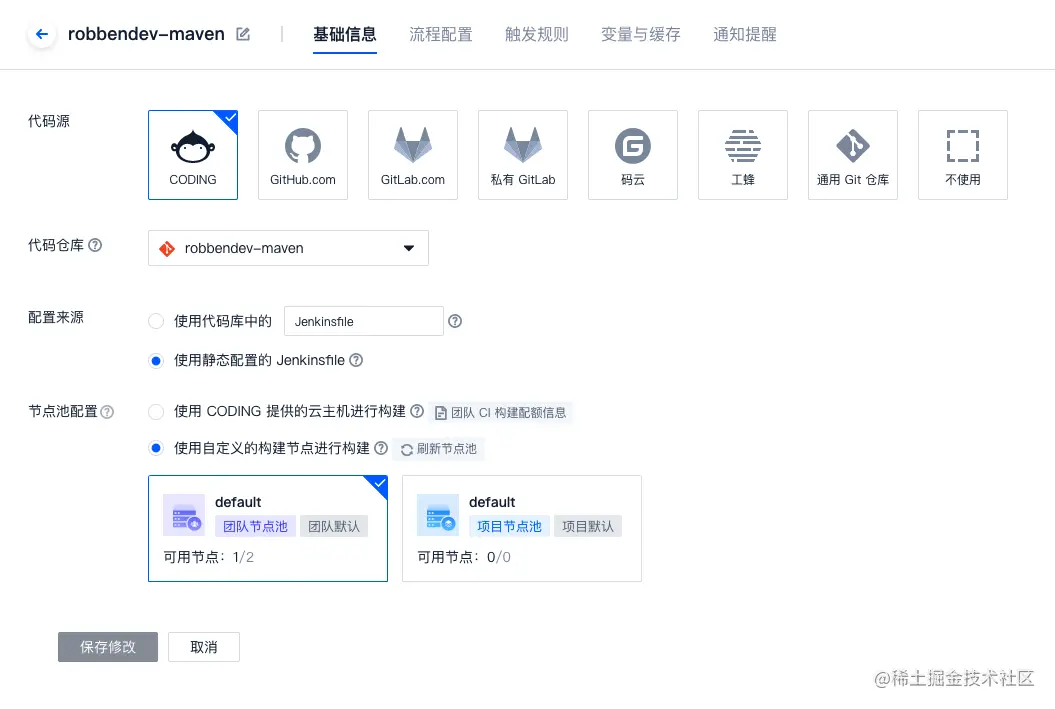The width and height of the screenshot is (1055, 709).
Task: Click the back arrow button
Action: click(42, 34)
